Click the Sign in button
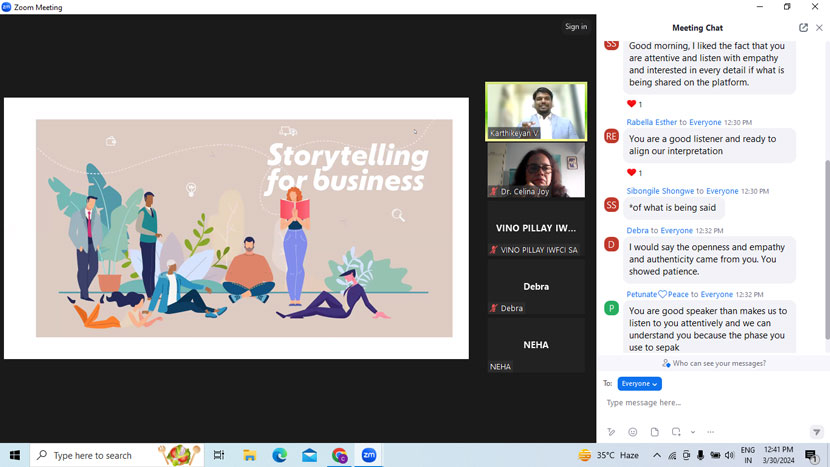This screenshot has height=467, width=830. [576, 27]
